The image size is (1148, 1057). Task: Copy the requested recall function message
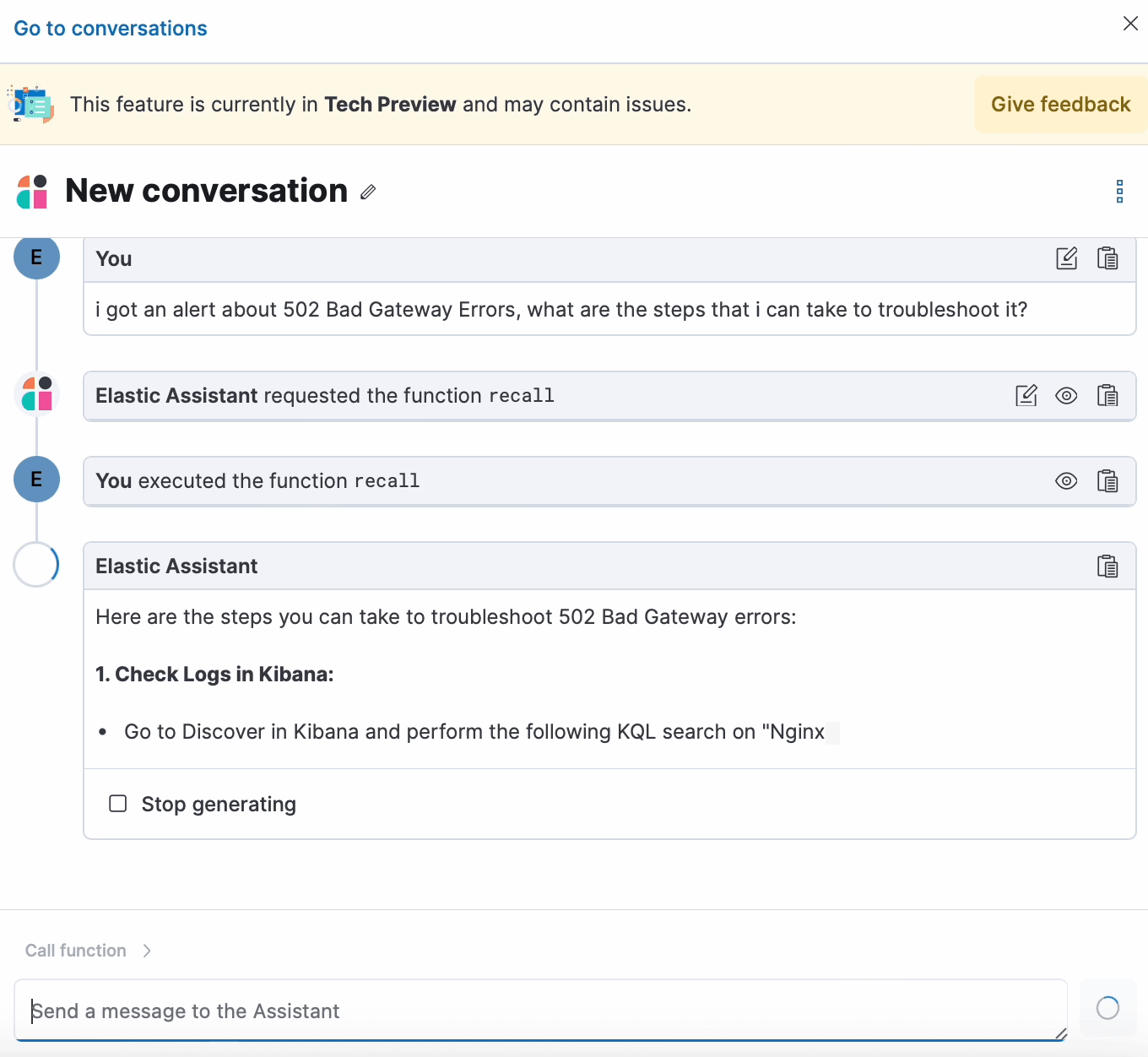(1107, 395)
